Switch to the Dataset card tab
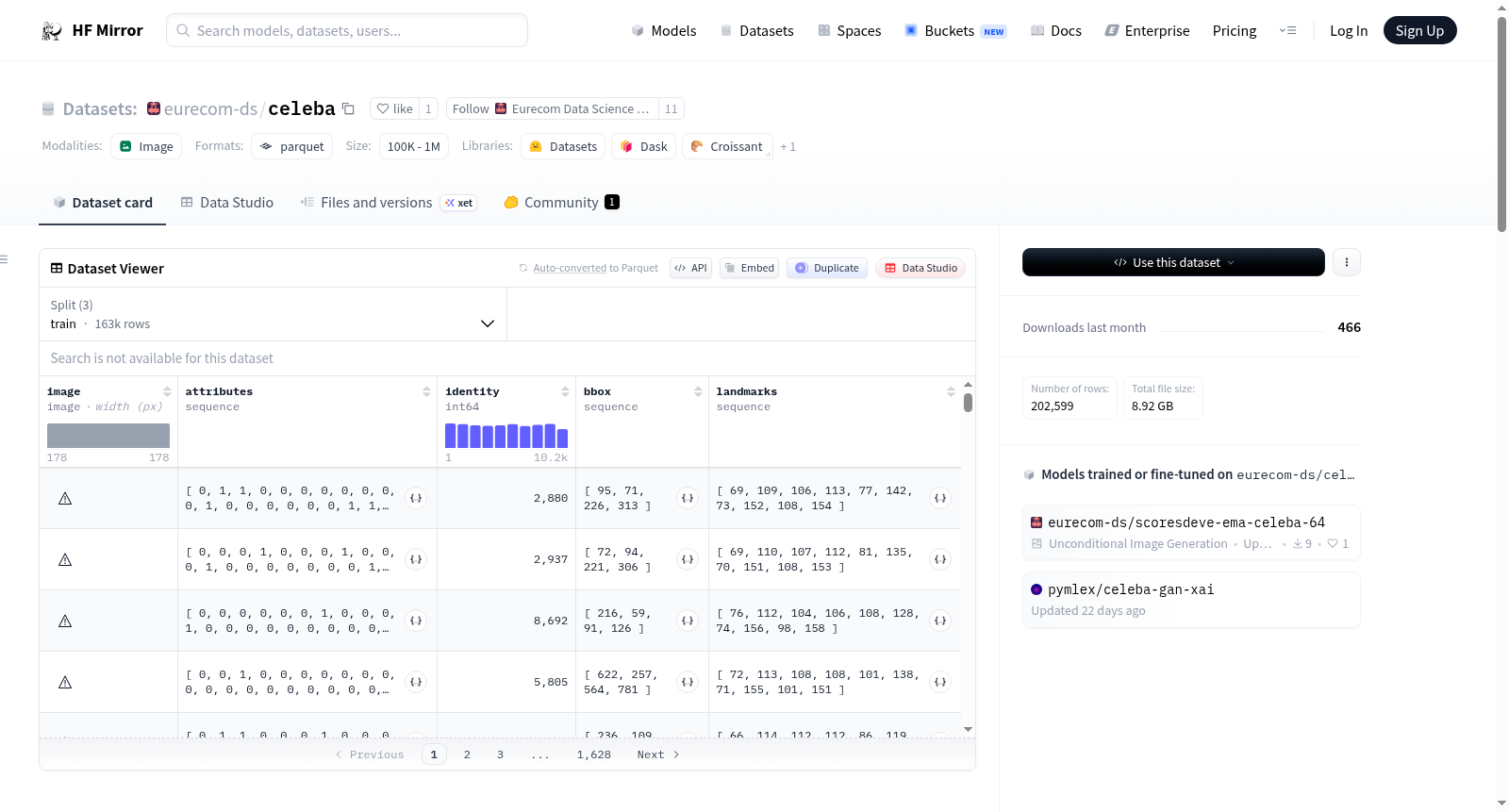 [102, 203]
